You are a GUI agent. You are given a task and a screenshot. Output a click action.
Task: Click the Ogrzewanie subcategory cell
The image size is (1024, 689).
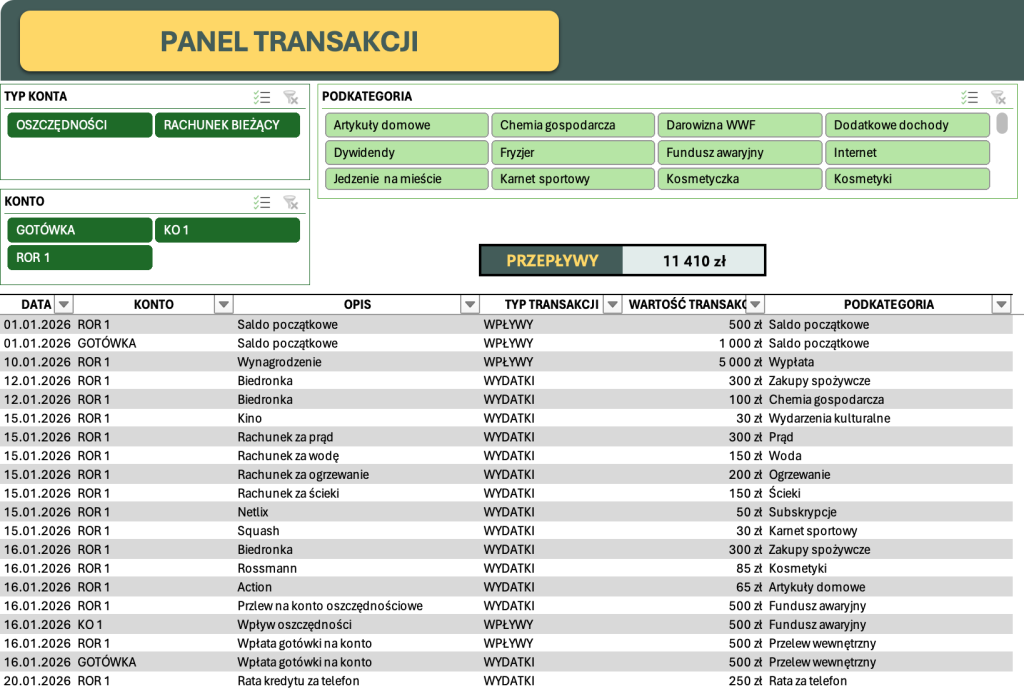click(x=889, y=475)
